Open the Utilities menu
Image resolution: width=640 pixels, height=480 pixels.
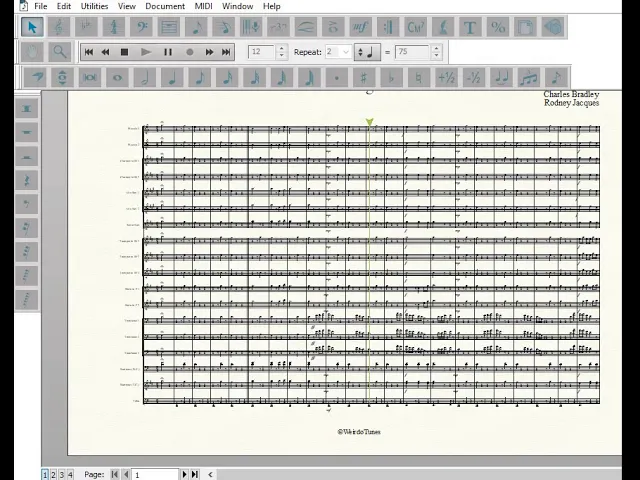coord(94,6)
